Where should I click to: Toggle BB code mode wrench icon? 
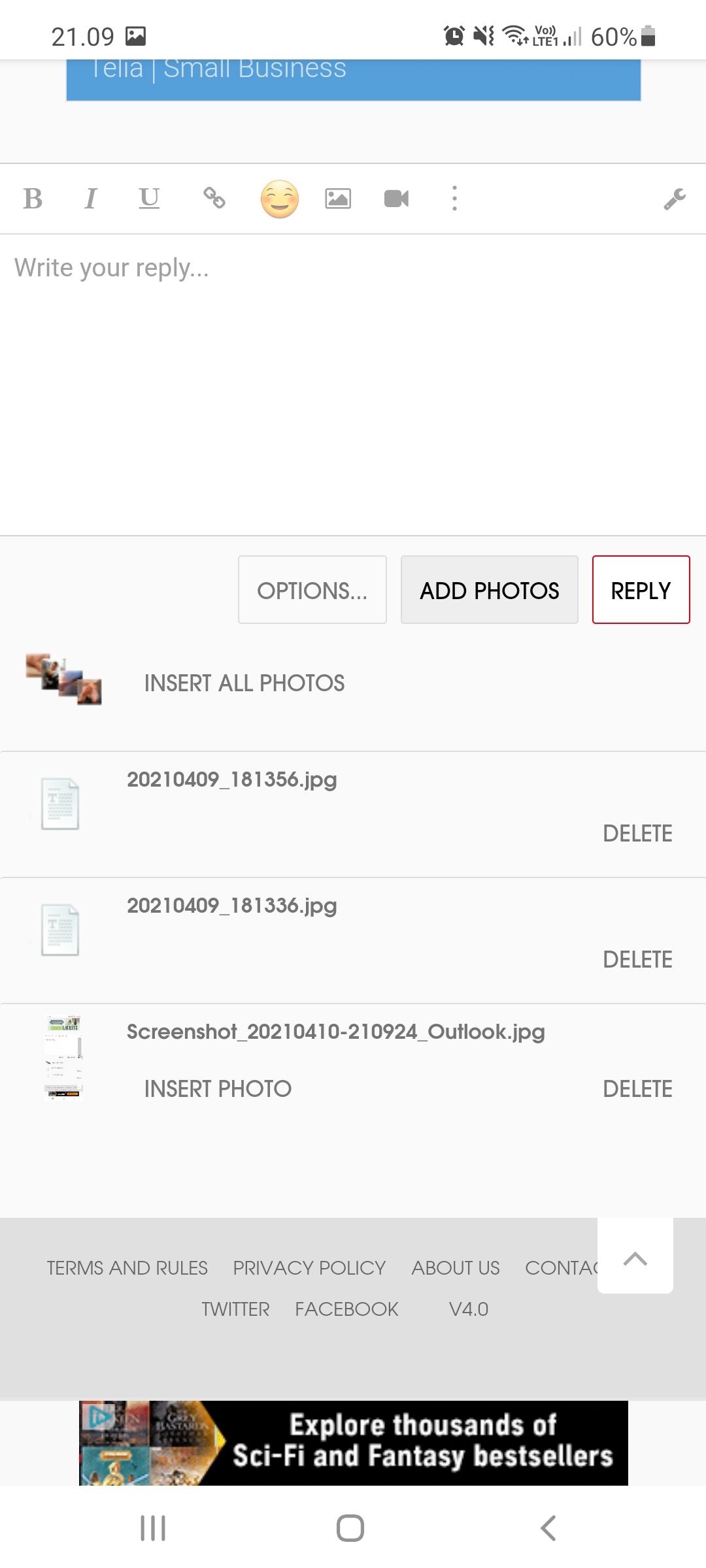675,199
